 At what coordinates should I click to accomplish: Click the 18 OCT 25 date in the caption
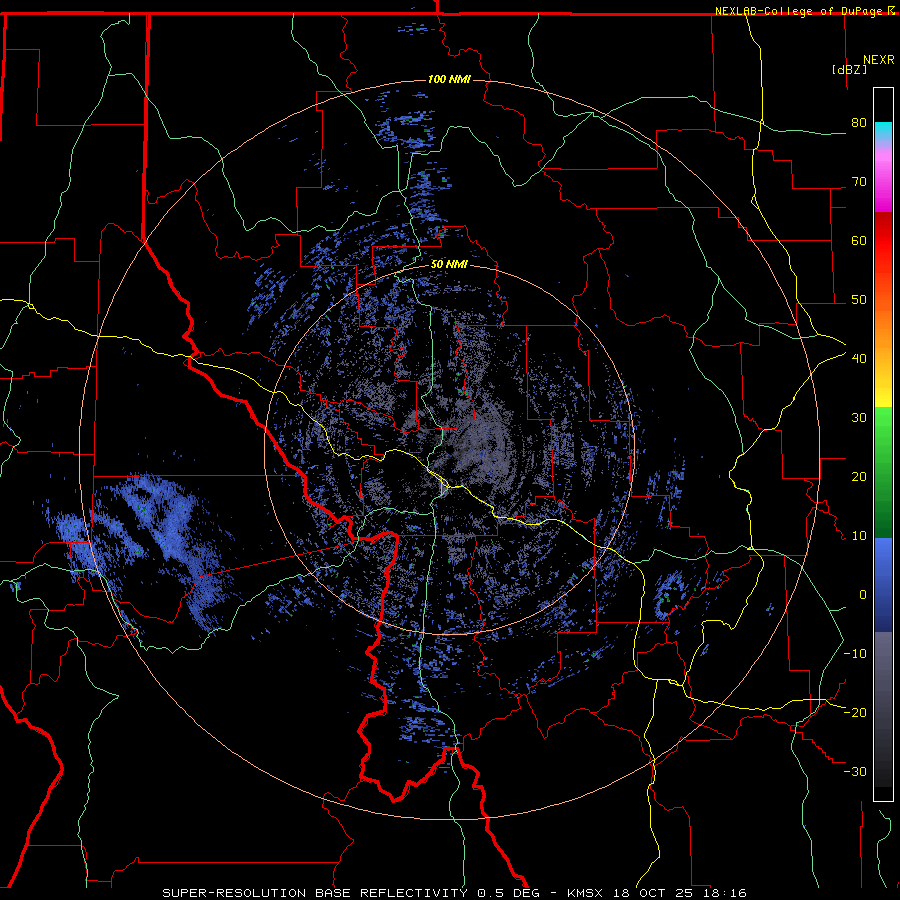click(x=653, y=893)
